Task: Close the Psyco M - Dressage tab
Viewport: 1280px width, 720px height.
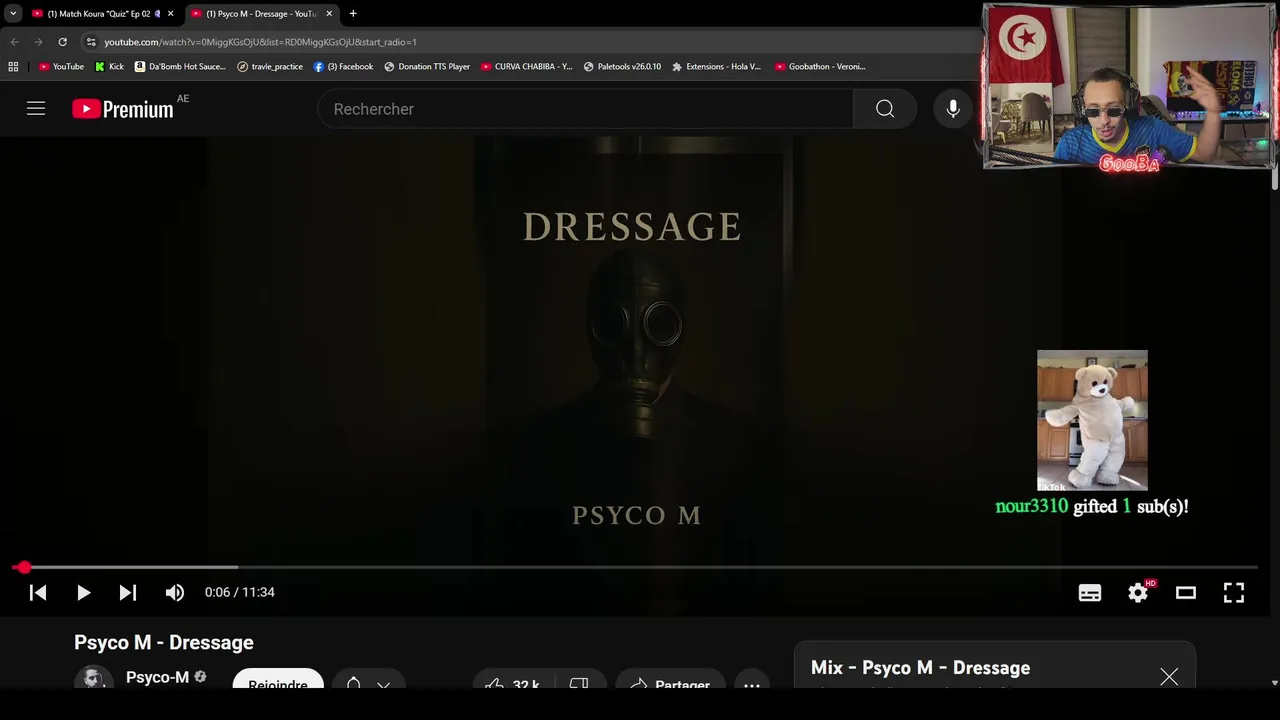Action: [329, 14]
